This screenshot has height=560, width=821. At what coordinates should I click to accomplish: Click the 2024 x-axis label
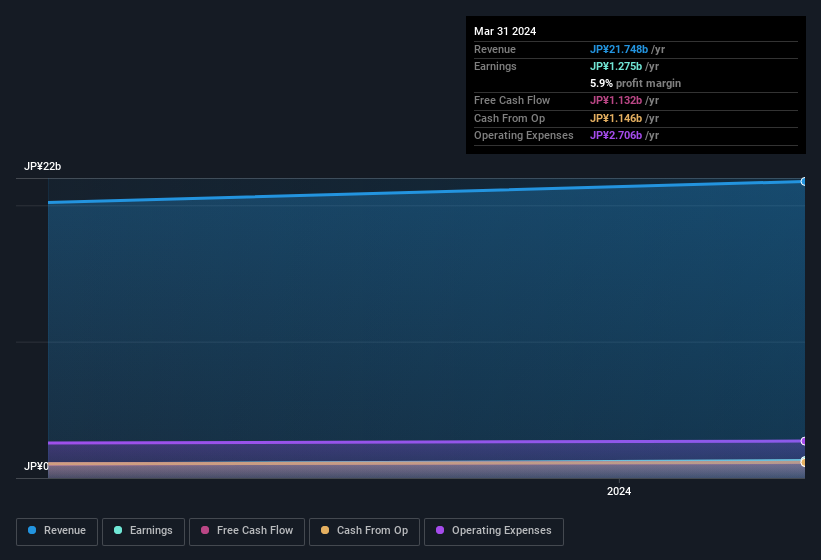coord(619,491)
